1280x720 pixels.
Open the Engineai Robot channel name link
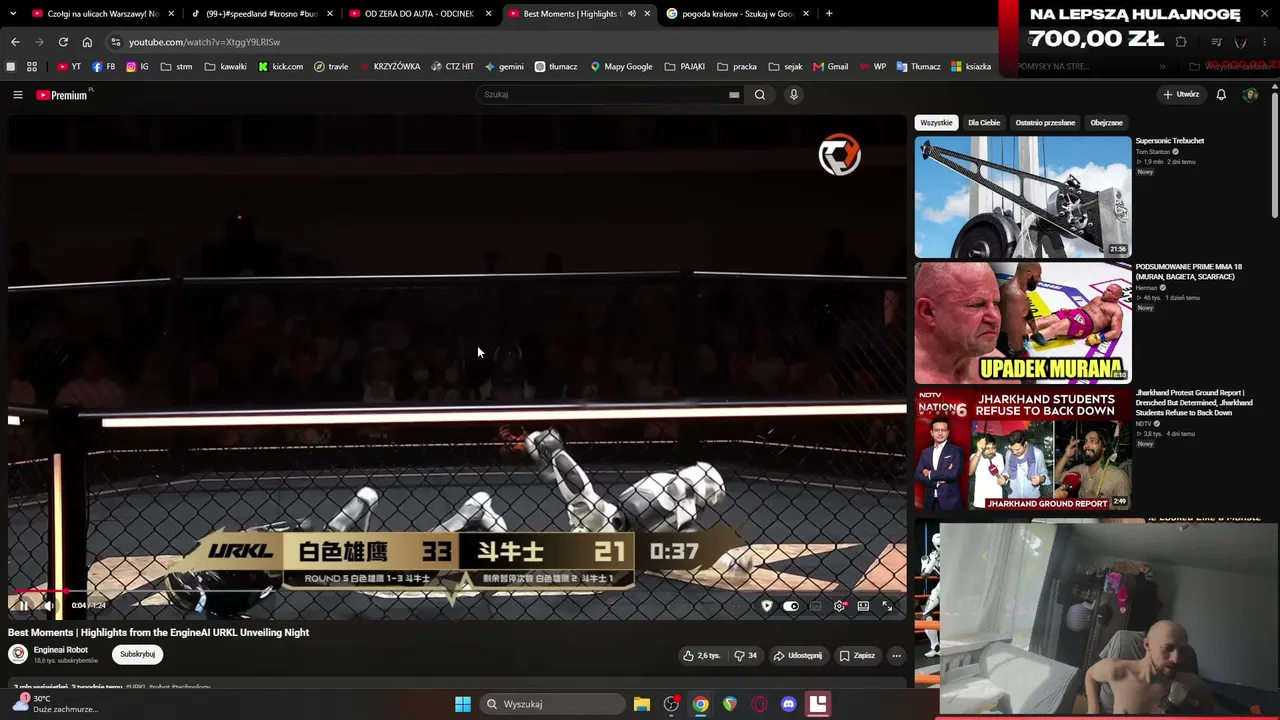click(61, 650)
